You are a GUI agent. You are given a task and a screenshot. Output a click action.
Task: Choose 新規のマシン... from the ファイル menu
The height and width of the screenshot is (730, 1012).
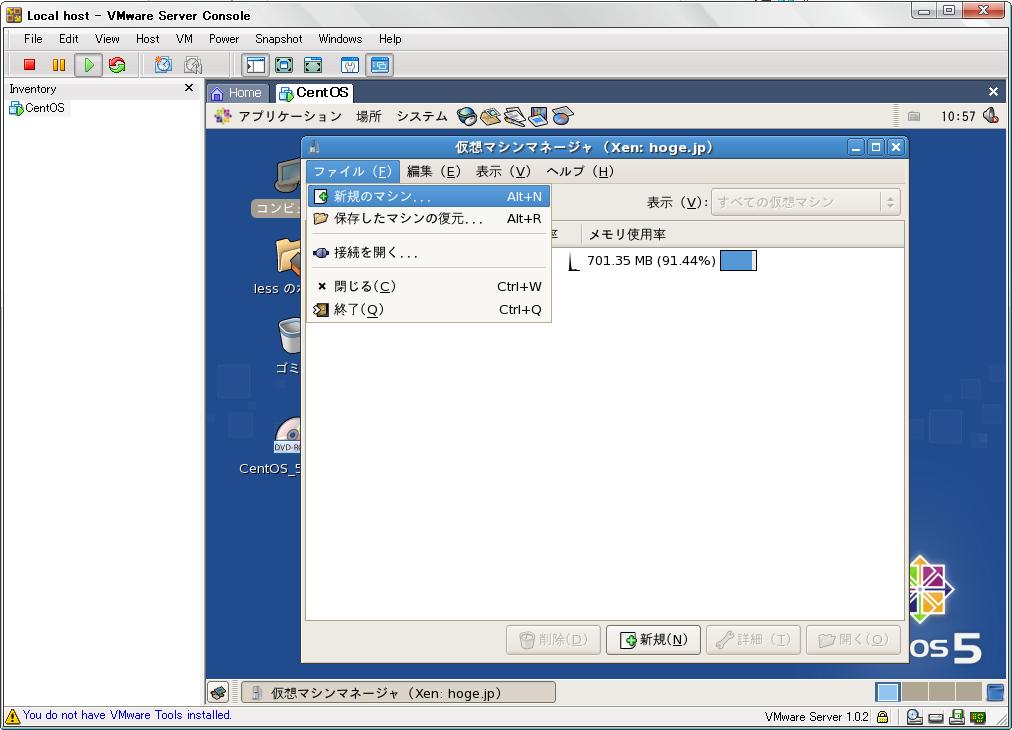click(429, 196)
